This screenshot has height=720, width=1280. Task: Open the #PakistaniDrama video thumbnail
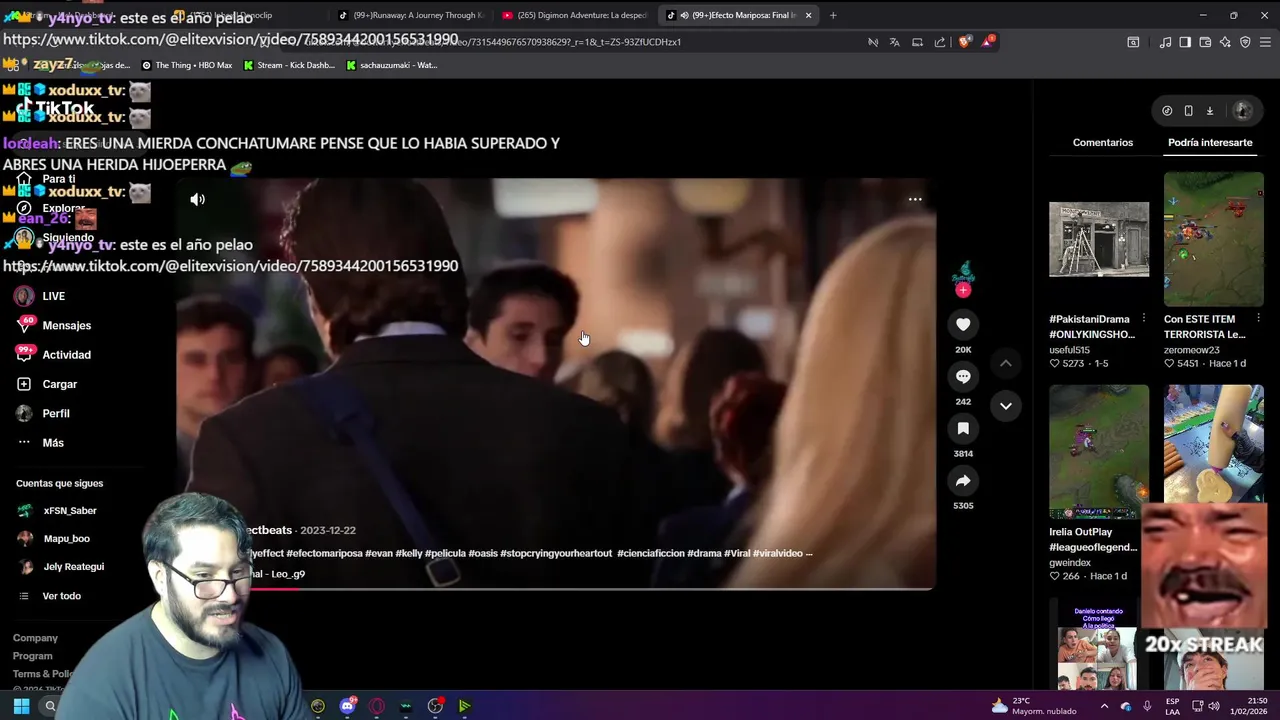[1099, 239]
